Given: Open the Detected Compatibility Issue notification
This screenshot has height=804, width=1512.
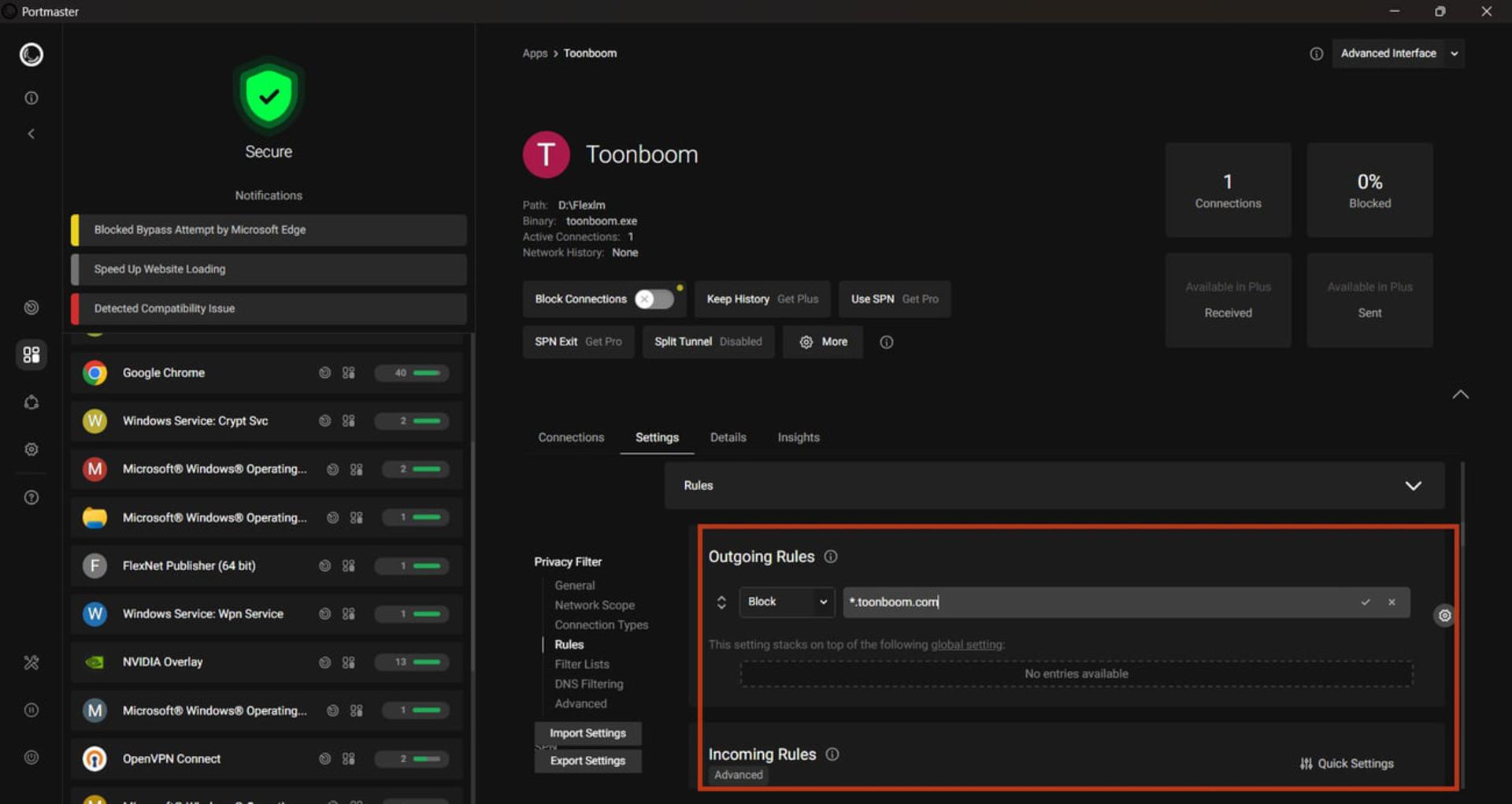Looking at the screenshot, I should tap(269, 309).
